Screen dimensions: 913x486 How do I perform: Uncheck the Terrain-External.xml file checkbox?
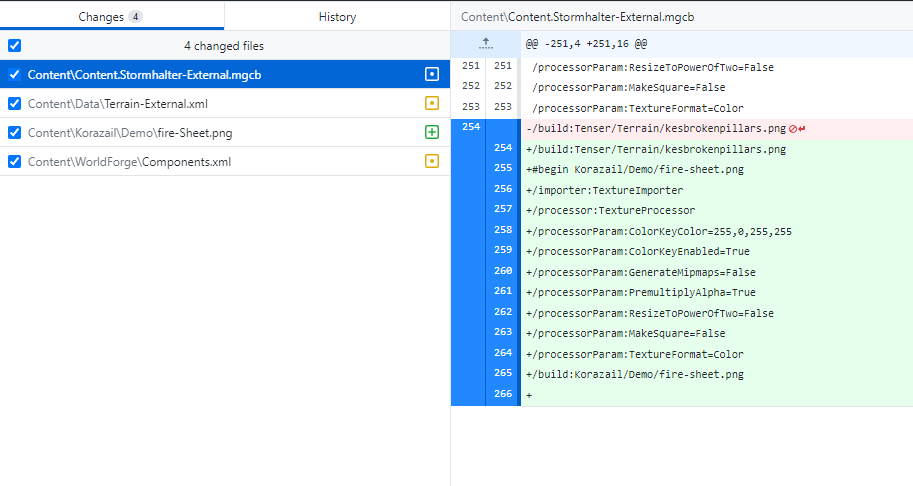[14, 103]
